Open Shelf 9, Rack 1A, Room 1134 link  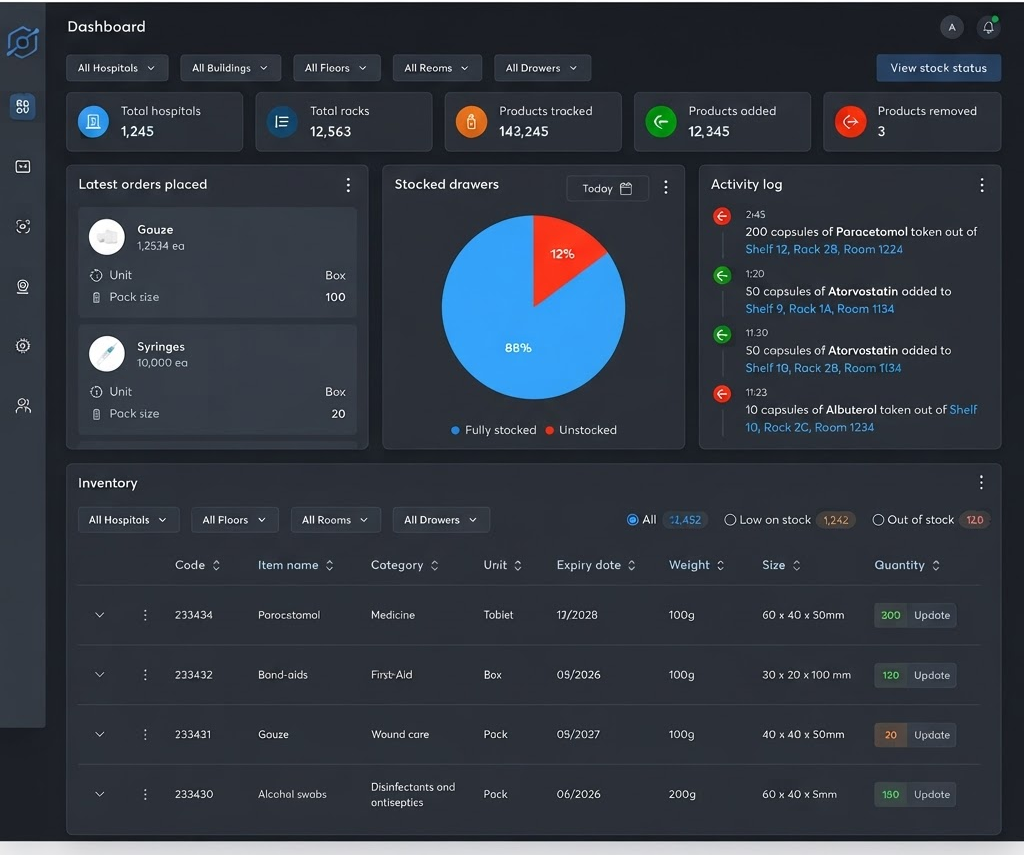pos(820,309)
